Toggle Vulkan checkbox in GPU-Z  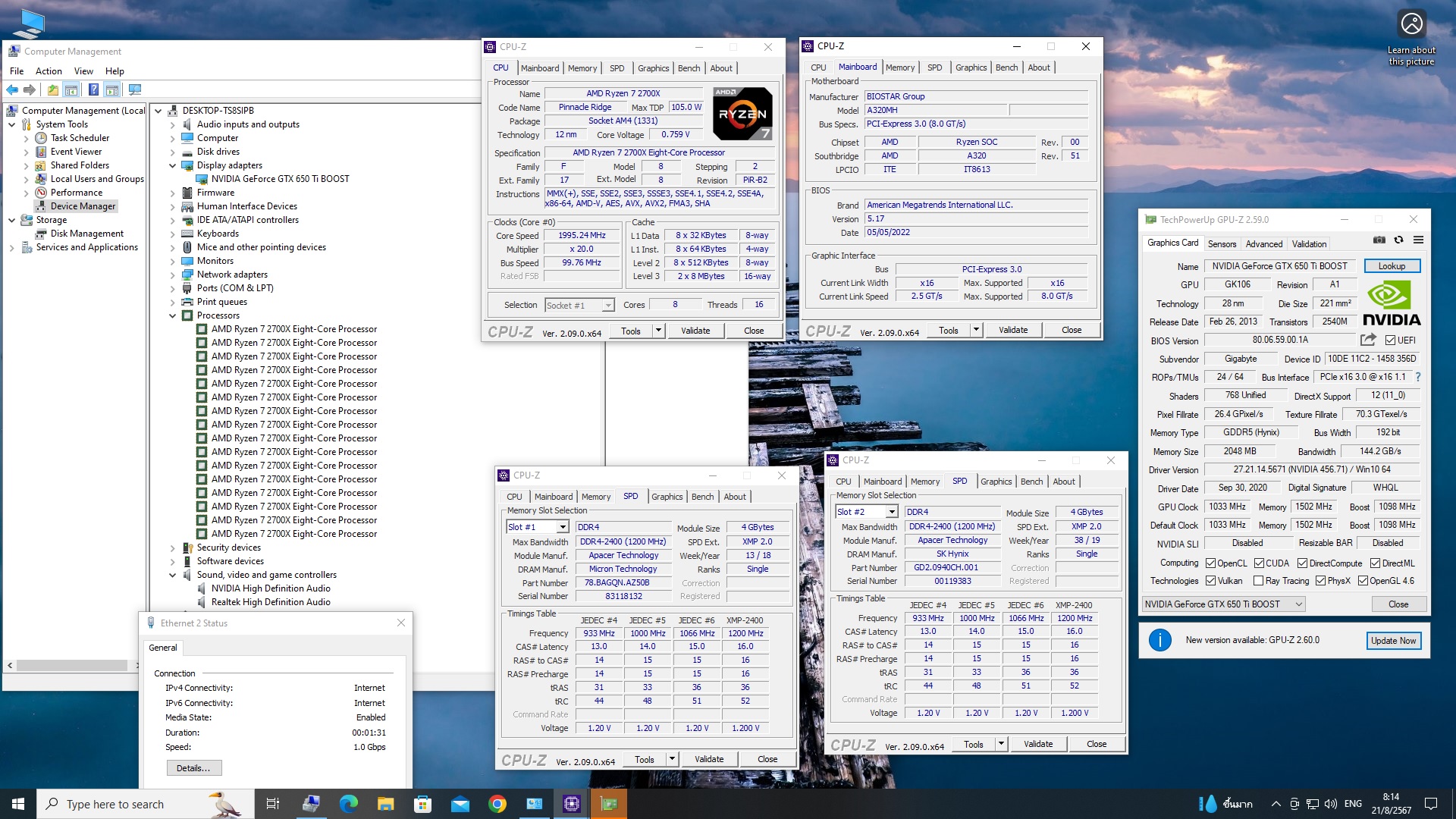(x=1211, y=581)
